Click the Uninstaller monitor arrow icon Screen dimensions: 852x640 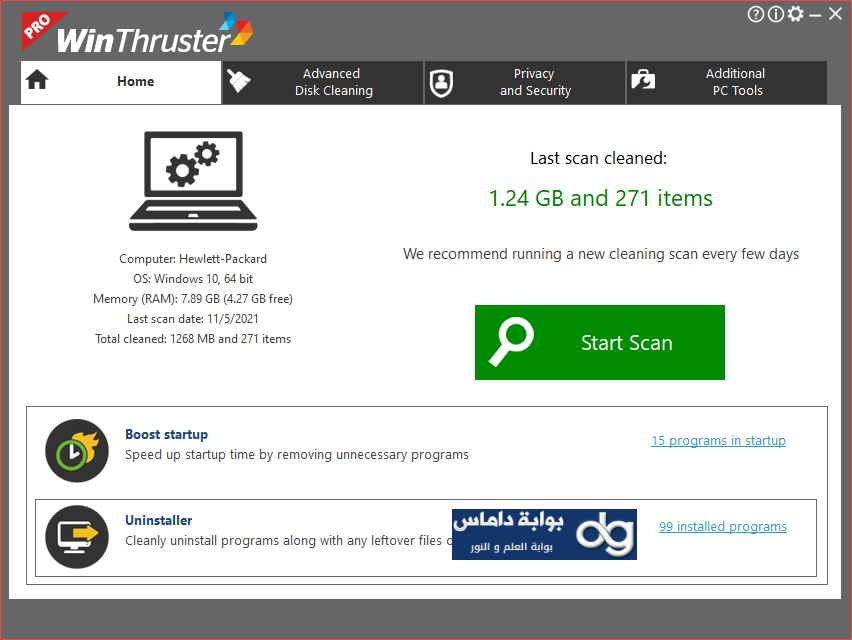tap(77, 537)
